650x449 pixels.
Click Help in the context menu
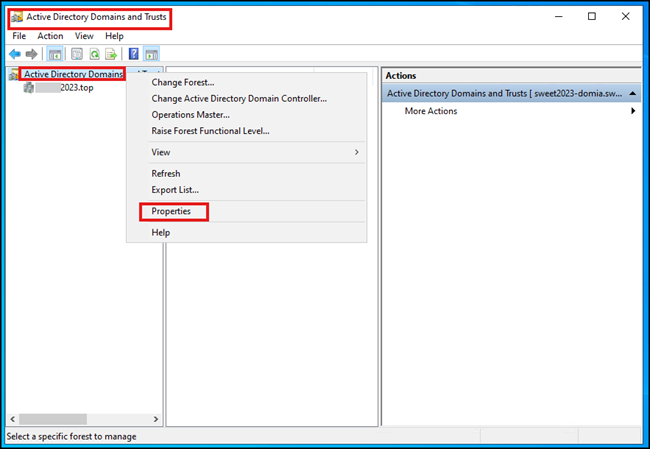click(246, 233)
